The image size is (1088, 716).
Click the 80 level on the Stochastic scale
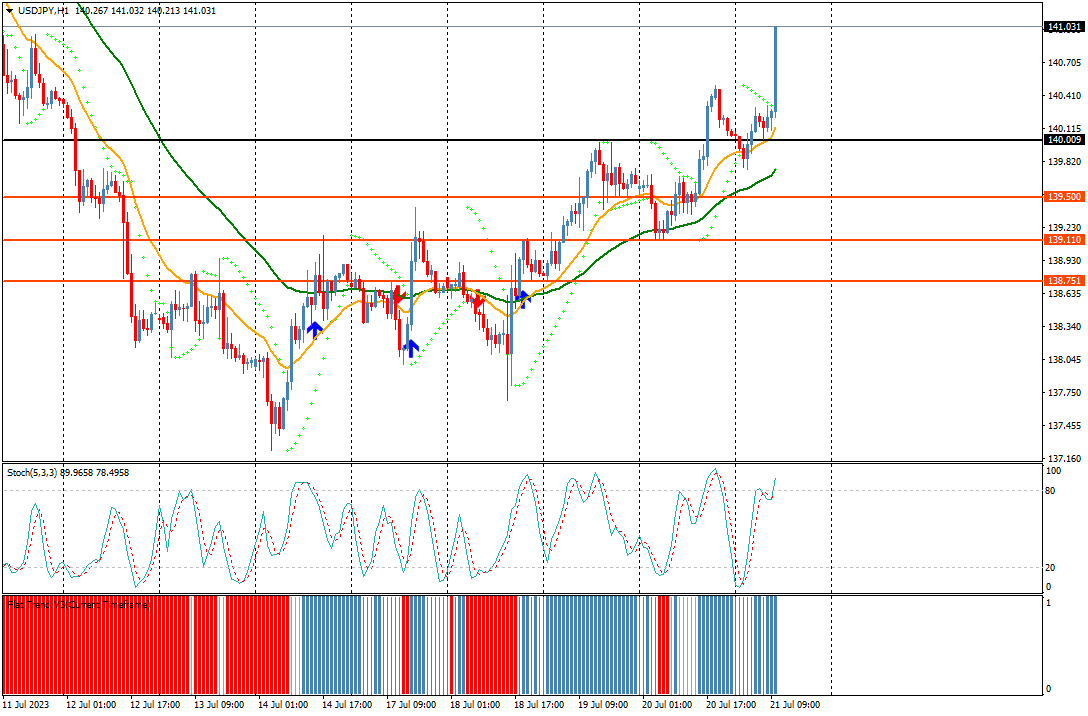(1051, 491)
